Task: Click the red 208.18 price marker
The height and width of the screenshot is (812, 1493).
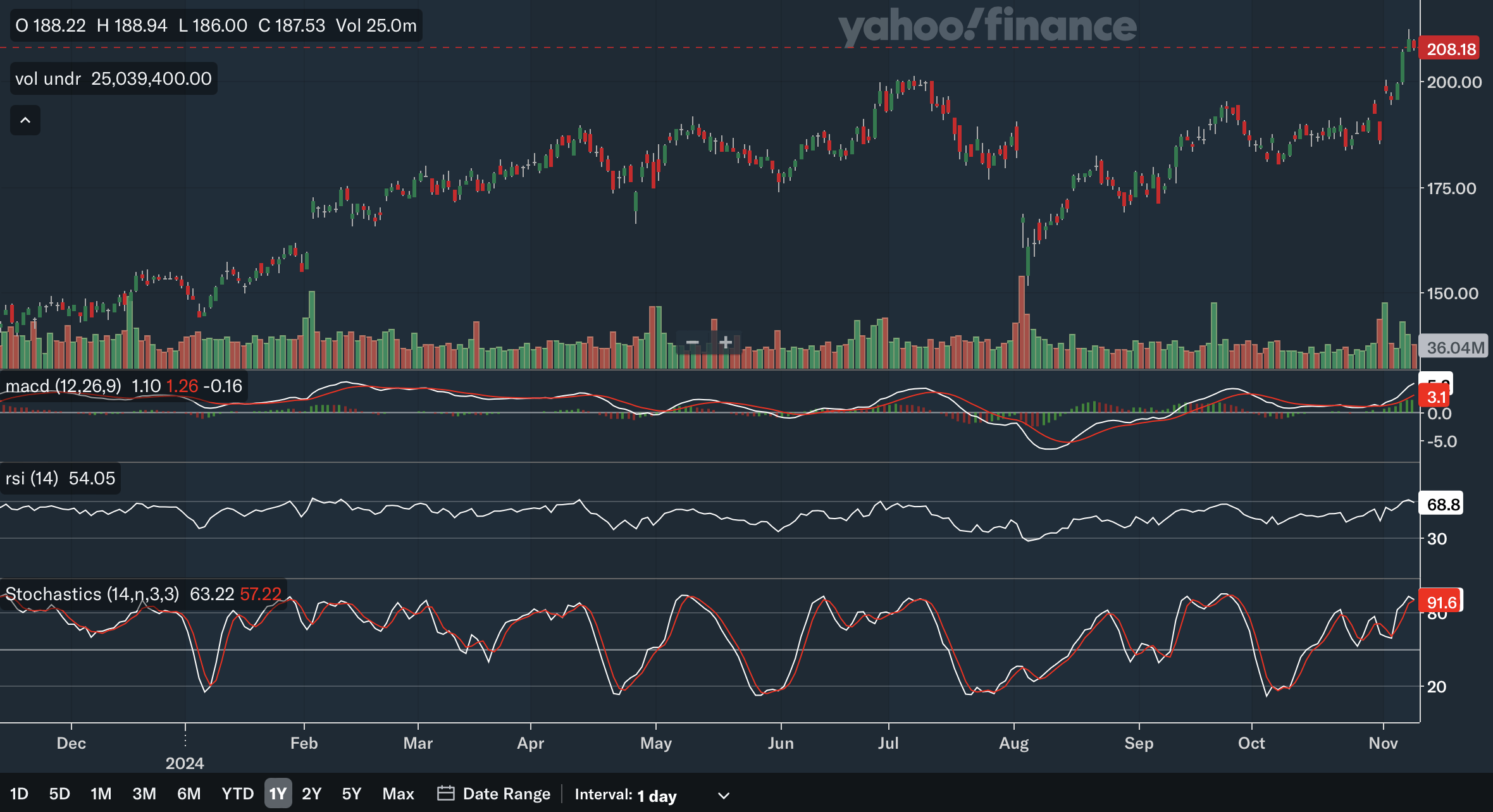Action: [x=1451, y=49]
